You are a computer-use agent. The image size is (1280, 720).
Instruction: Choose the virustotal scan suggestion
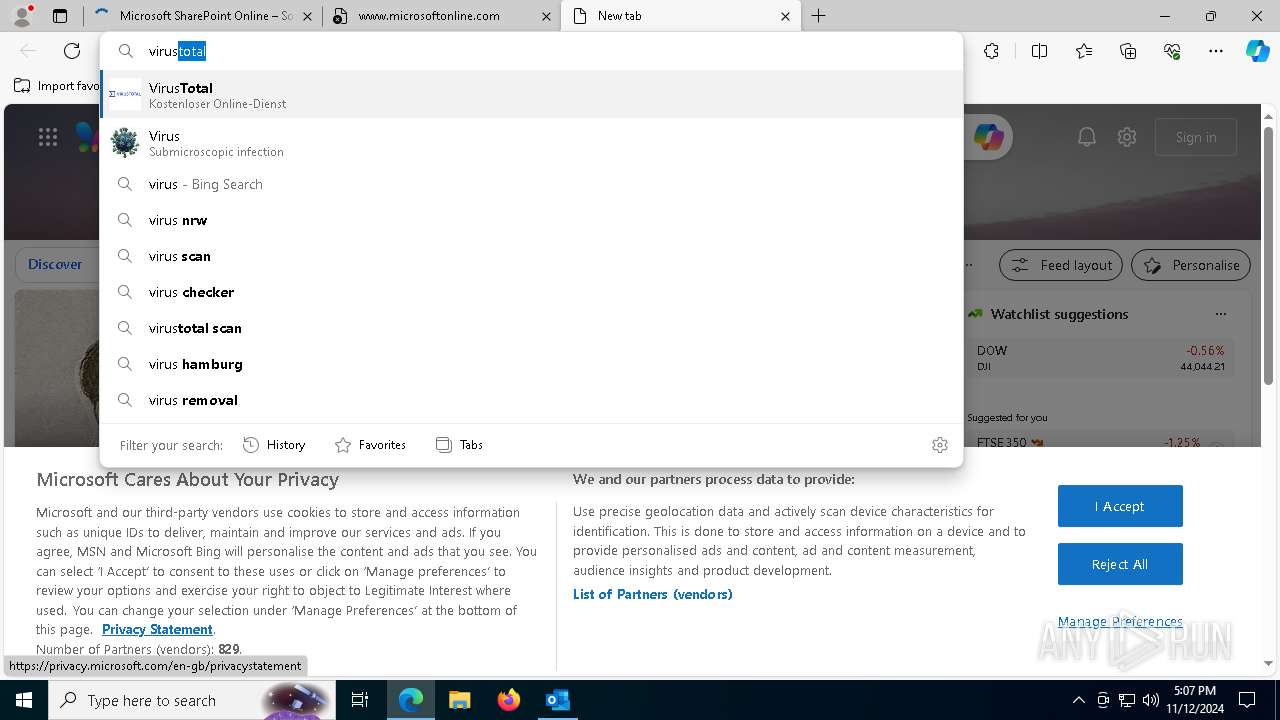click(x=531, y=328)
